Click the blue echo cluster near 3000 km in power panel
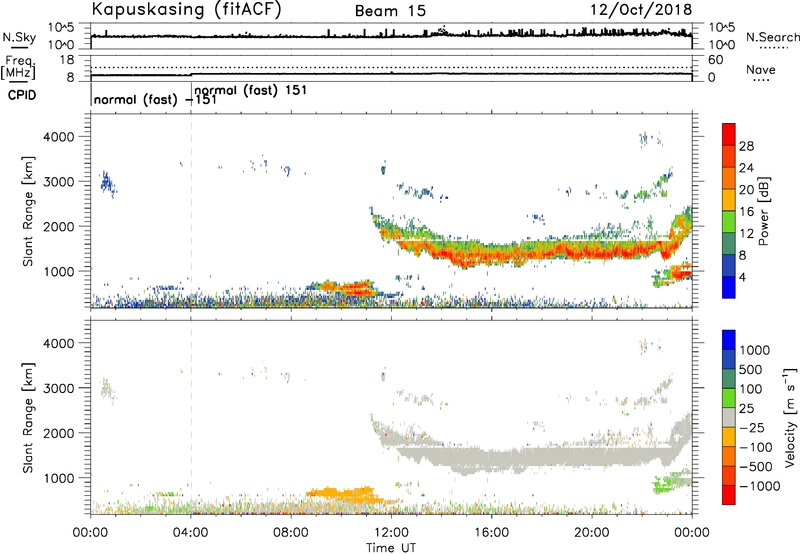The image size is (800, 554). click(x=108, y=184)
